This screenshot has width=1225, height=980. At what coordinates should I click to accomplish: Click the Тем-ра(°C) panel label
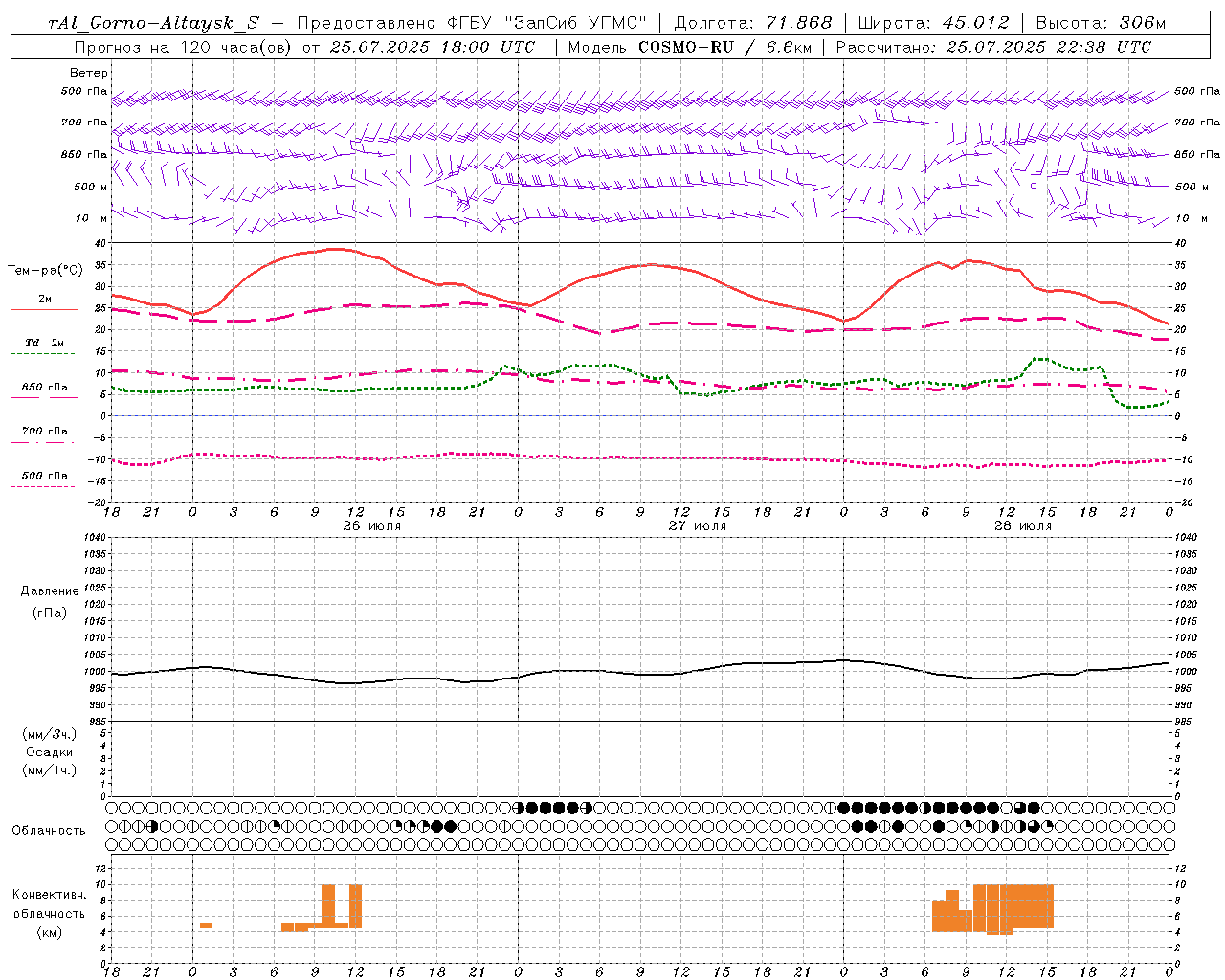click(x=45, y=271)
